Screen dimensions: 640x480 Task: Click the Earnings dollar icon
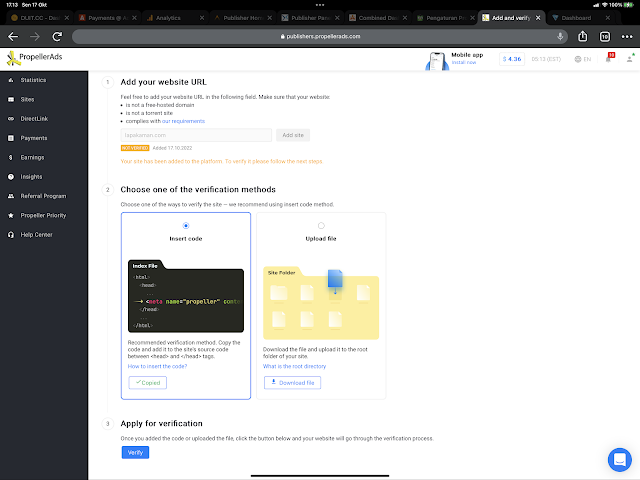pyautogui.click(x=11, y=158)
